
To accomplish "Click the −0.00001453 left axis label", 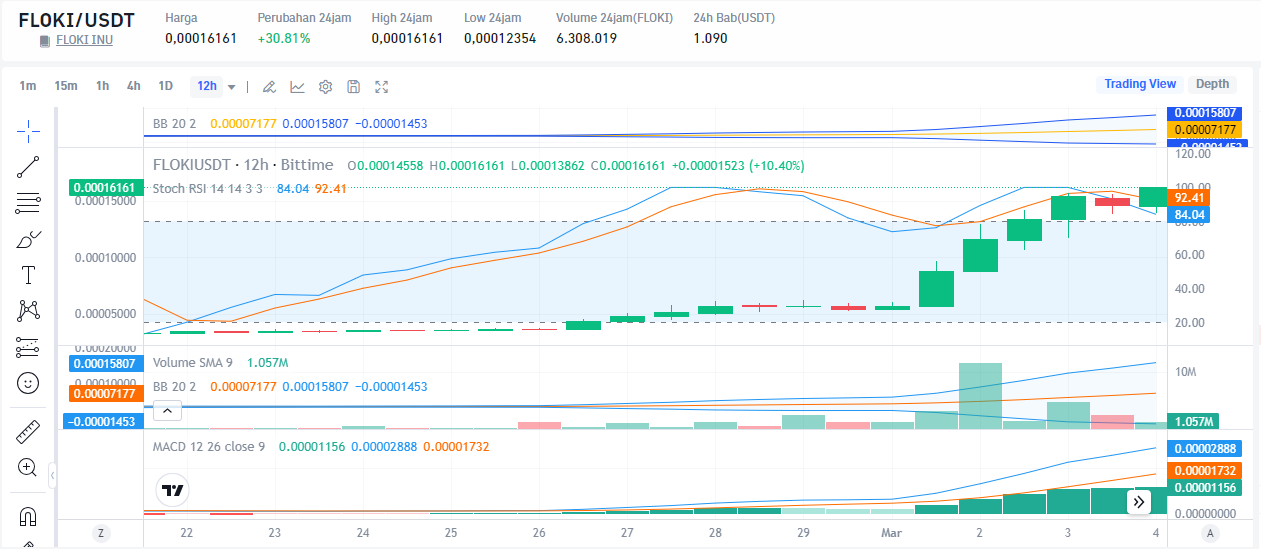I will 102,422.
